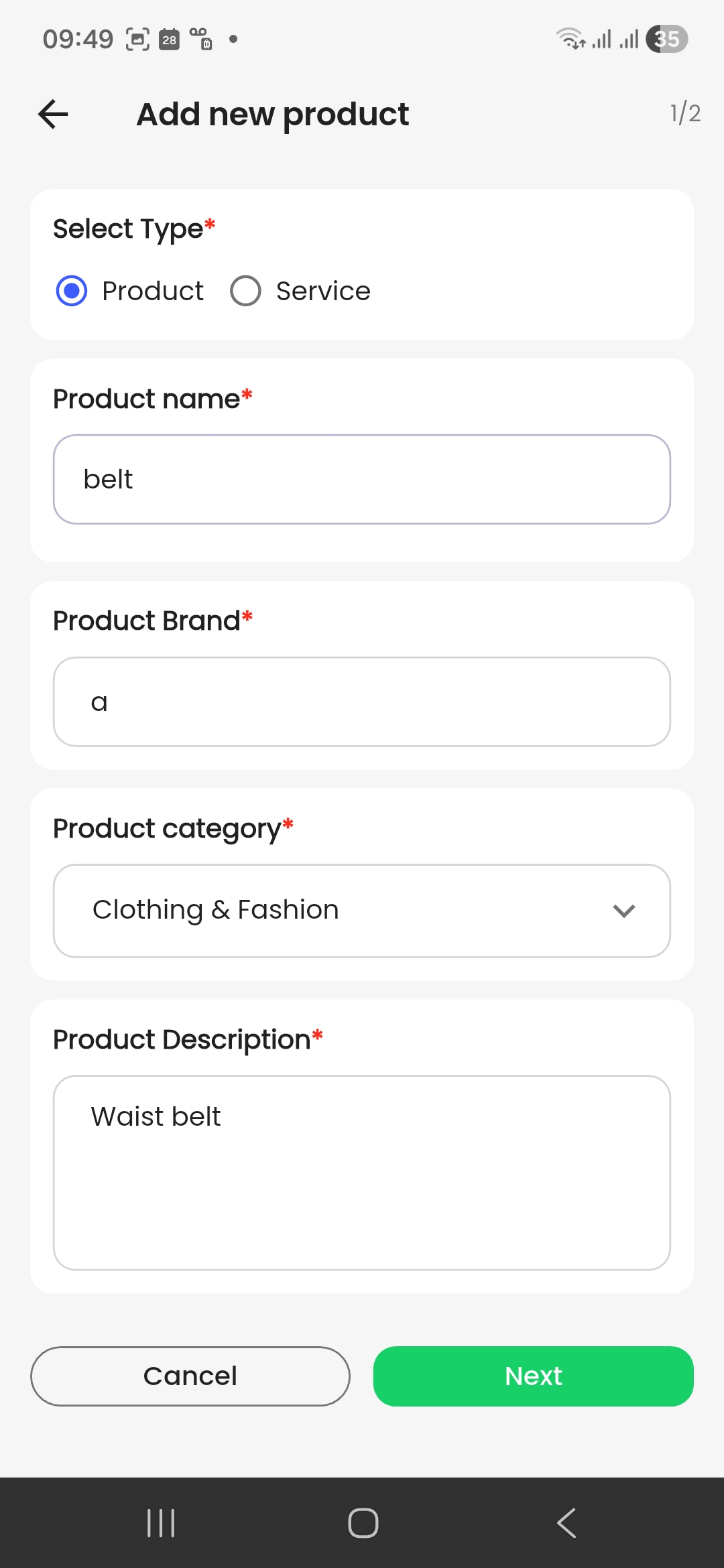Focus the Product Brand input field
This screenshot has width=724, height=1568.
[x=362, y=702]
